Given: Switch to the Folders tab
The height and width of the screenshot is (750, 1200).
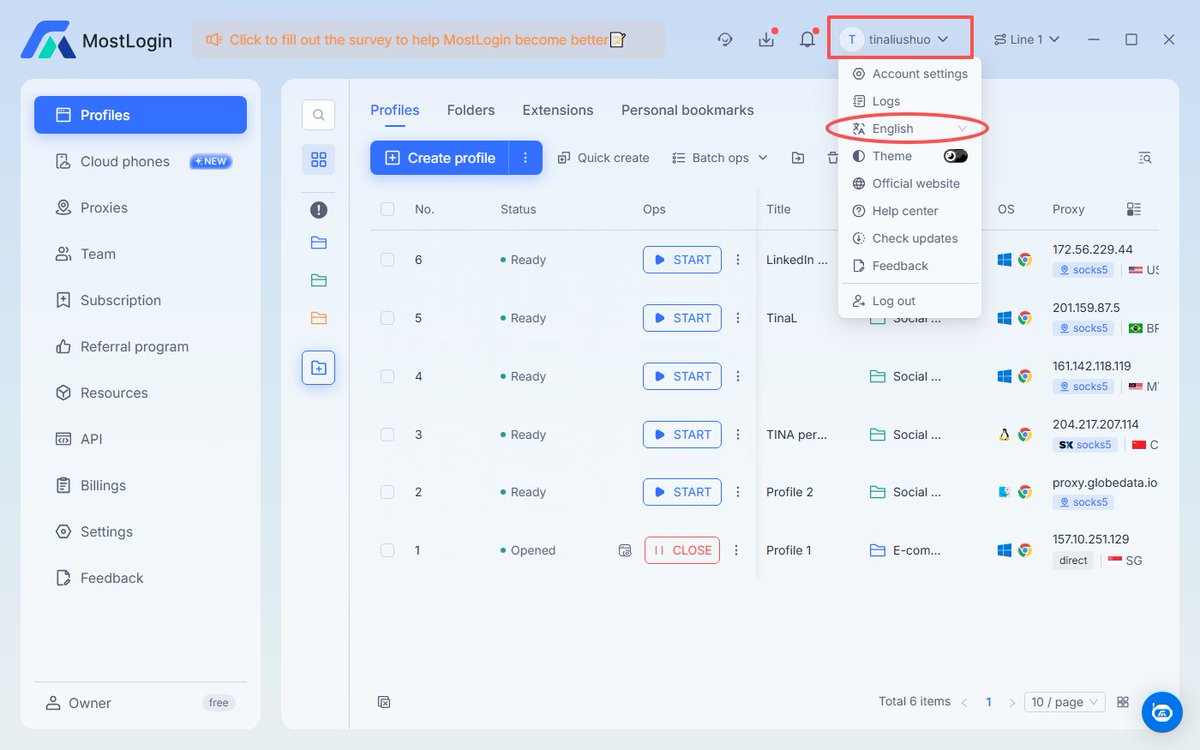Looking at the screenshot, I should [471, 110].
